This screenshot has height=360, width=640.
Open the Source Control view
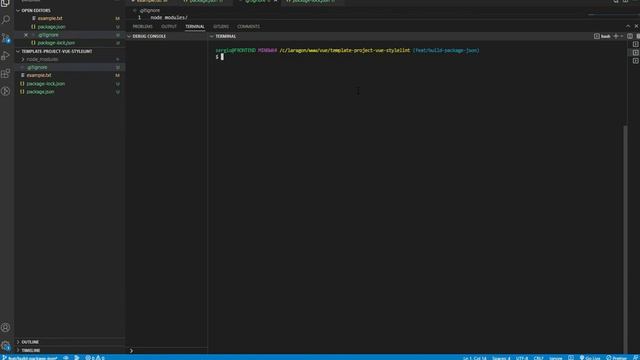pos(6,38)
